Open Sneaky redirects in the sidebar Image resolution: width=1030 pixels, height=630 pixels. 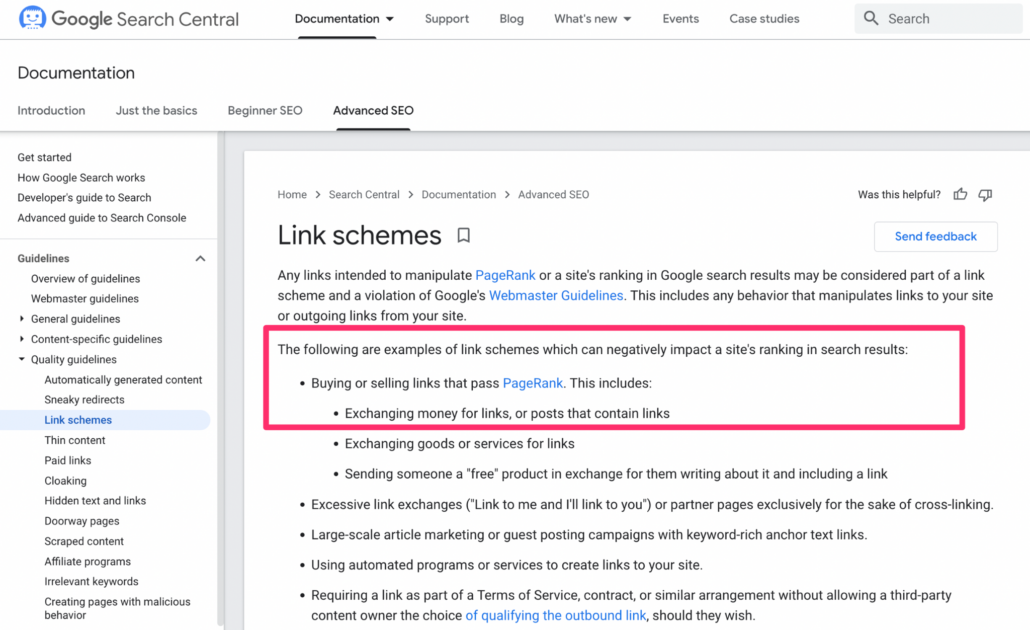click(x=84, y=400)
